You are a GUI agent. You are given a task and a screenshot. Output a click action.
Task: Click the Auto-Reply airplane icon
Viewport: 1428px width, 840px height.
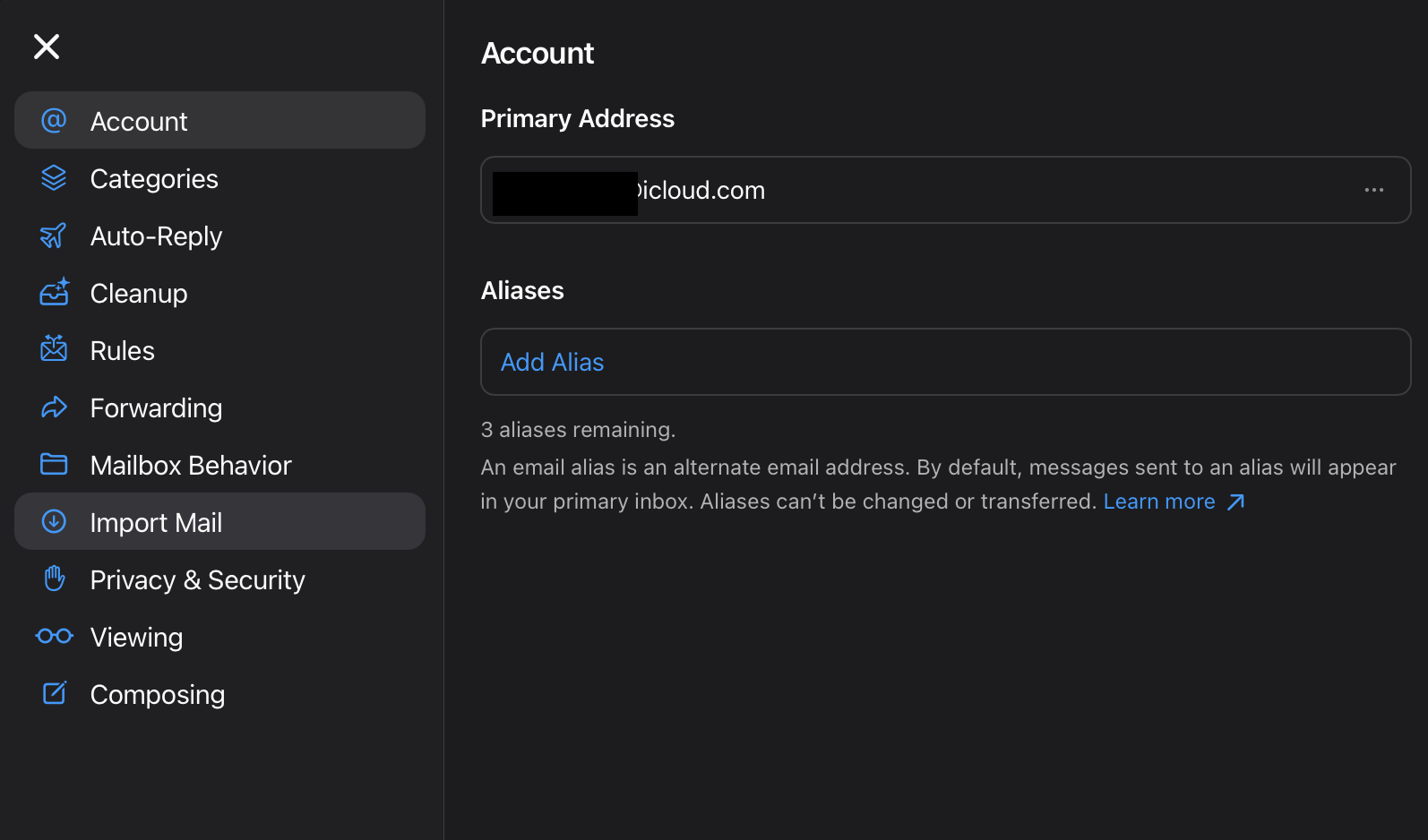[54, 236]
